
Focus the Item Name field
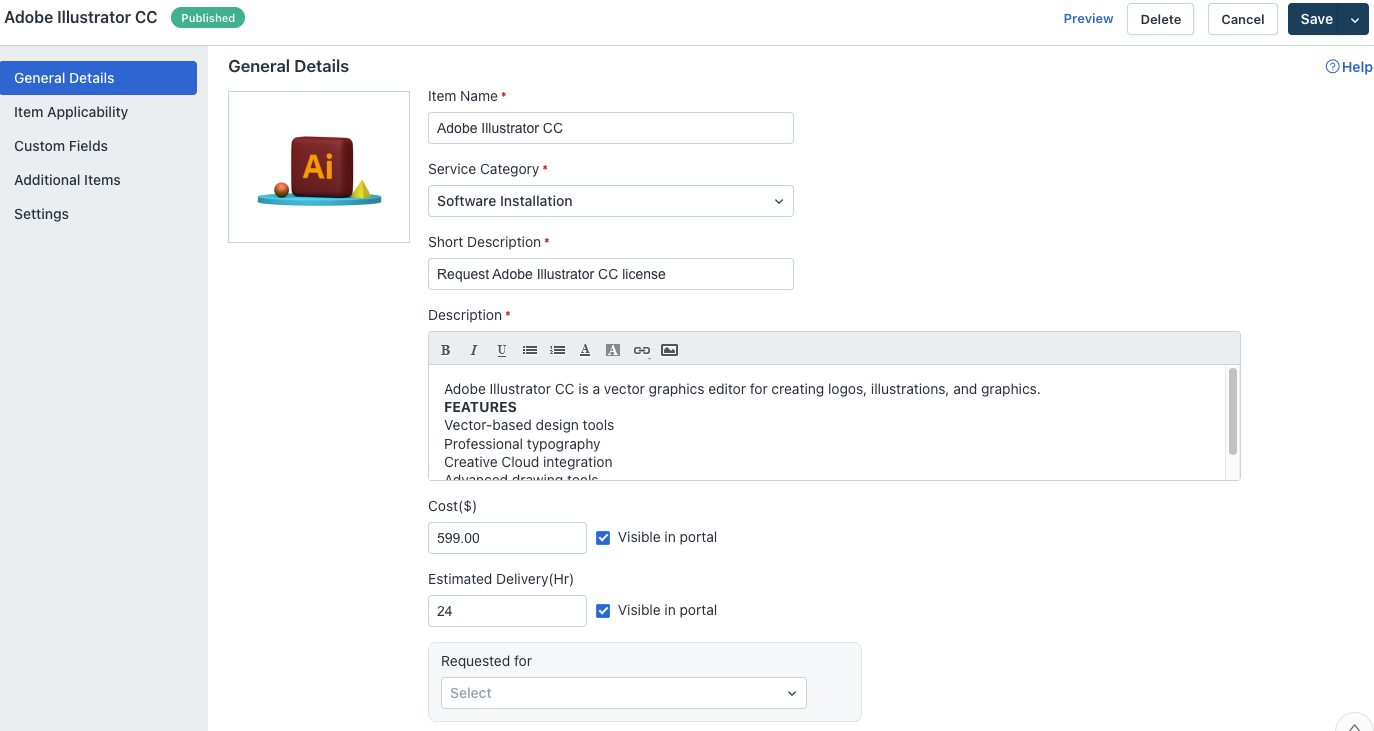click(x=611, y=128)
